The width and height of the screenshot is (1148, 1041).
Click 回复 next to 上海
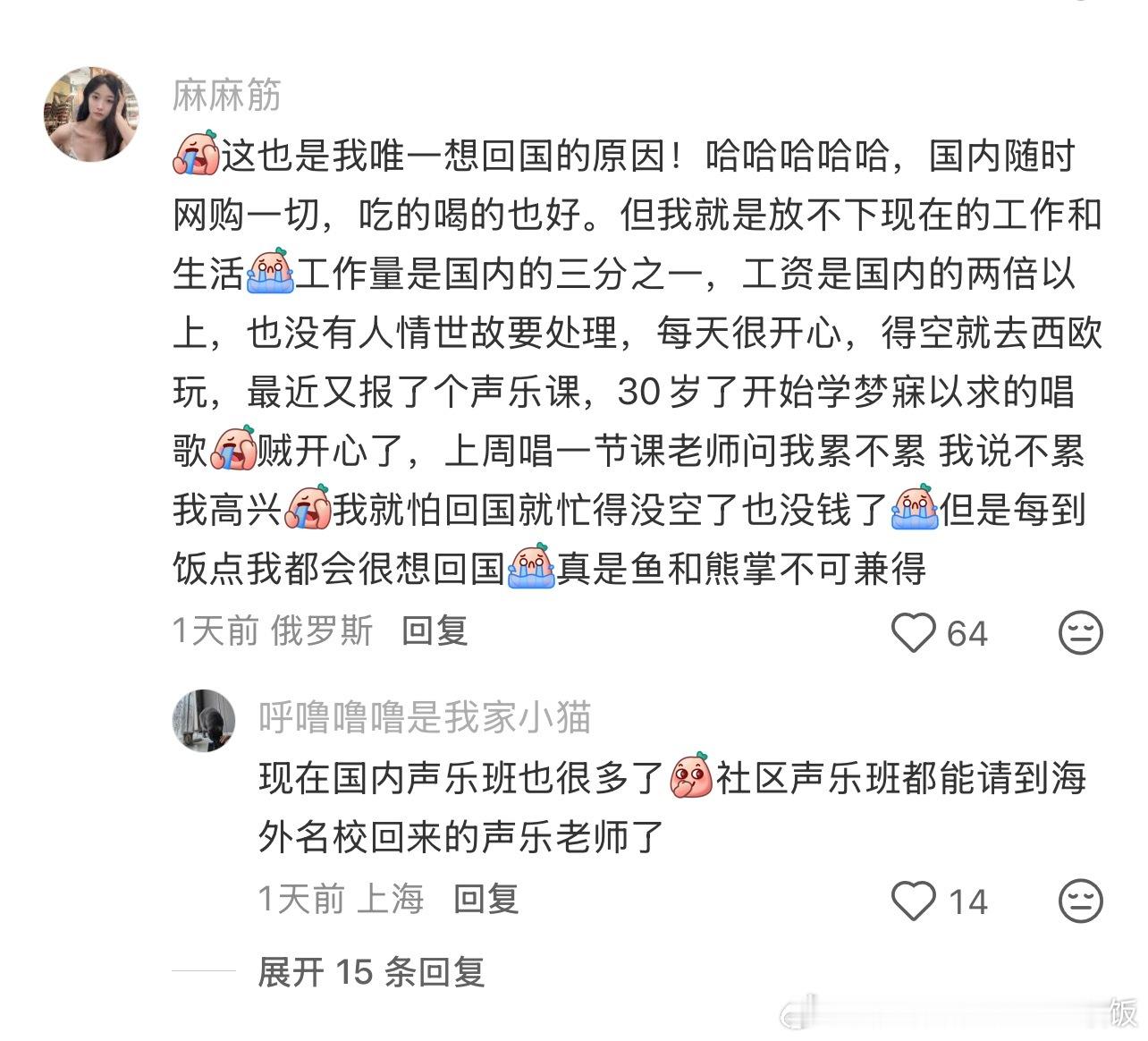pos(485,898)
